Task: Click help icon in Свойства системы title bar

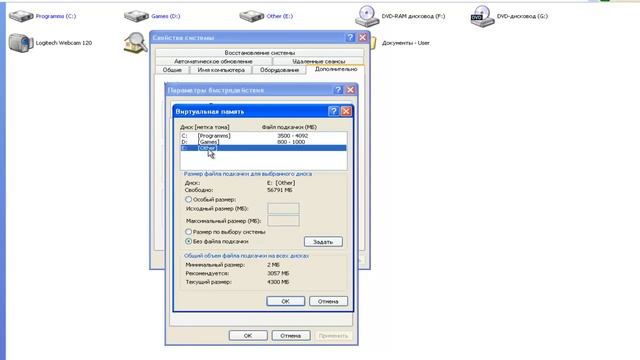Action: [x=350, y=38]
